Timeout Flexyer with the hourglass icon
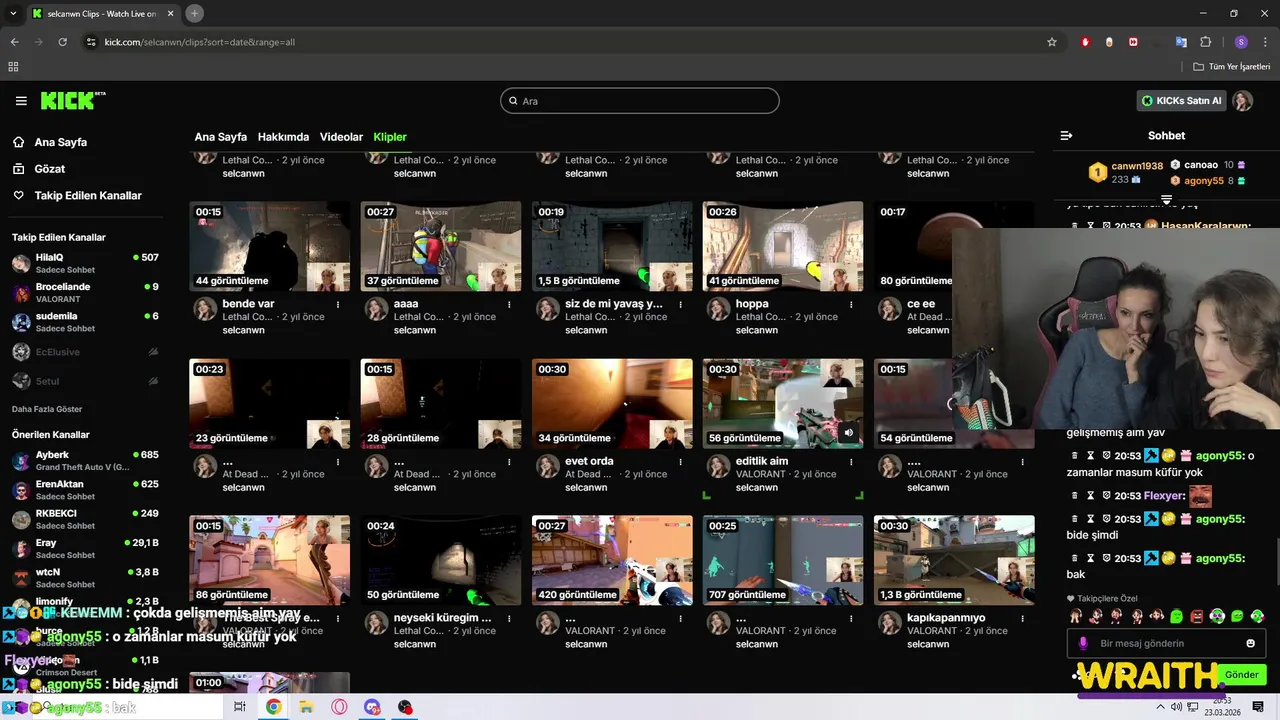Screen dimensions: 1280x720 tap(1091, 496)
